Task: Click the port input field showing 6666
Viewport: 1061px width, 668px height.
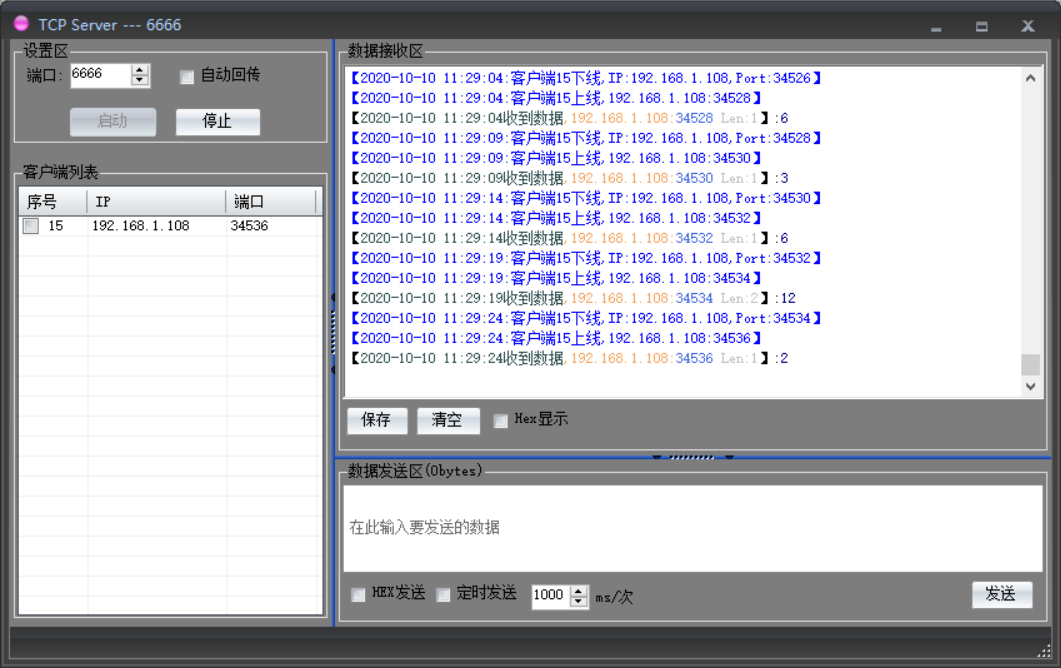Action: tap(100, 74)
